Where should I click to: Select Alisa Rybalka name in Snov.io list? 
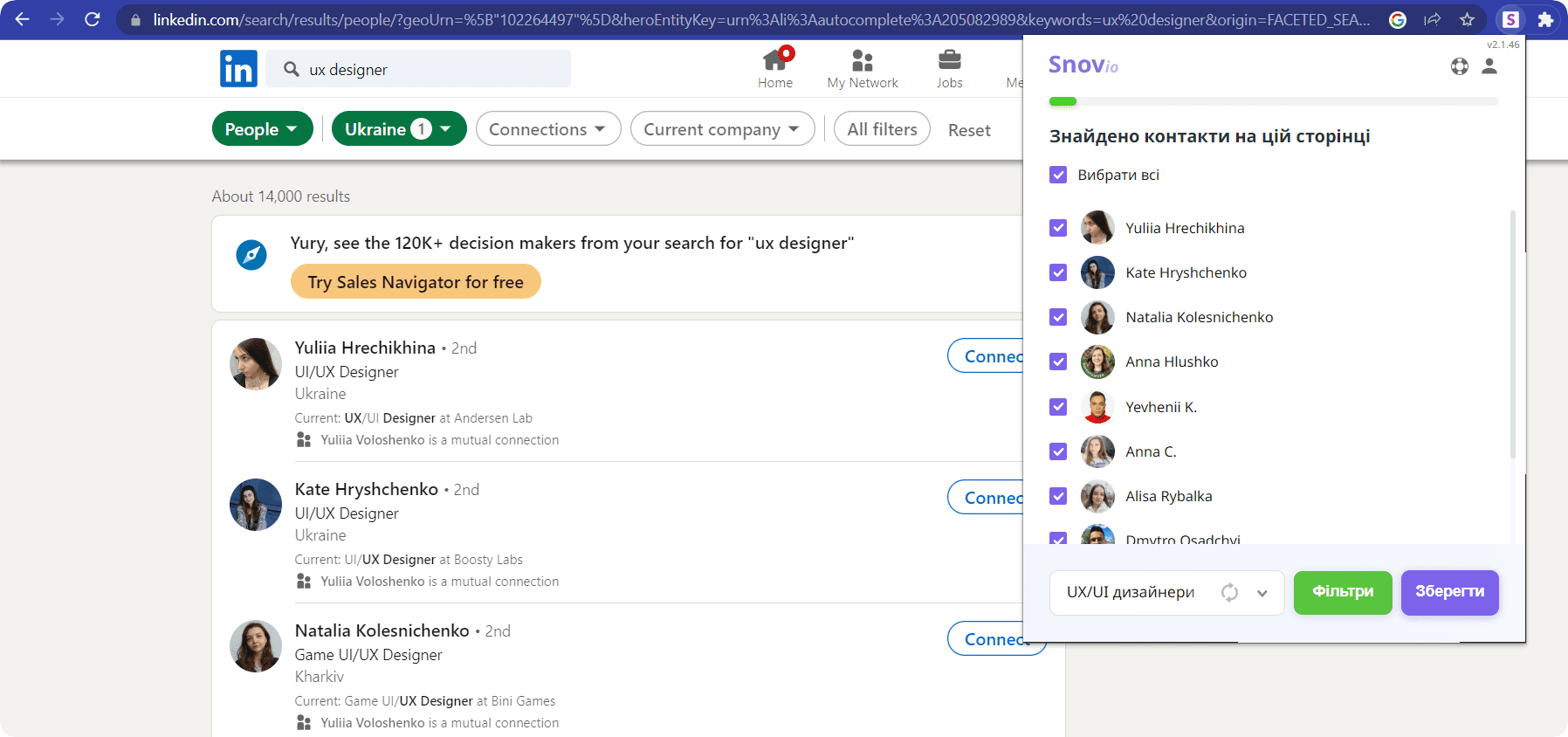(x=1169, y=496)
